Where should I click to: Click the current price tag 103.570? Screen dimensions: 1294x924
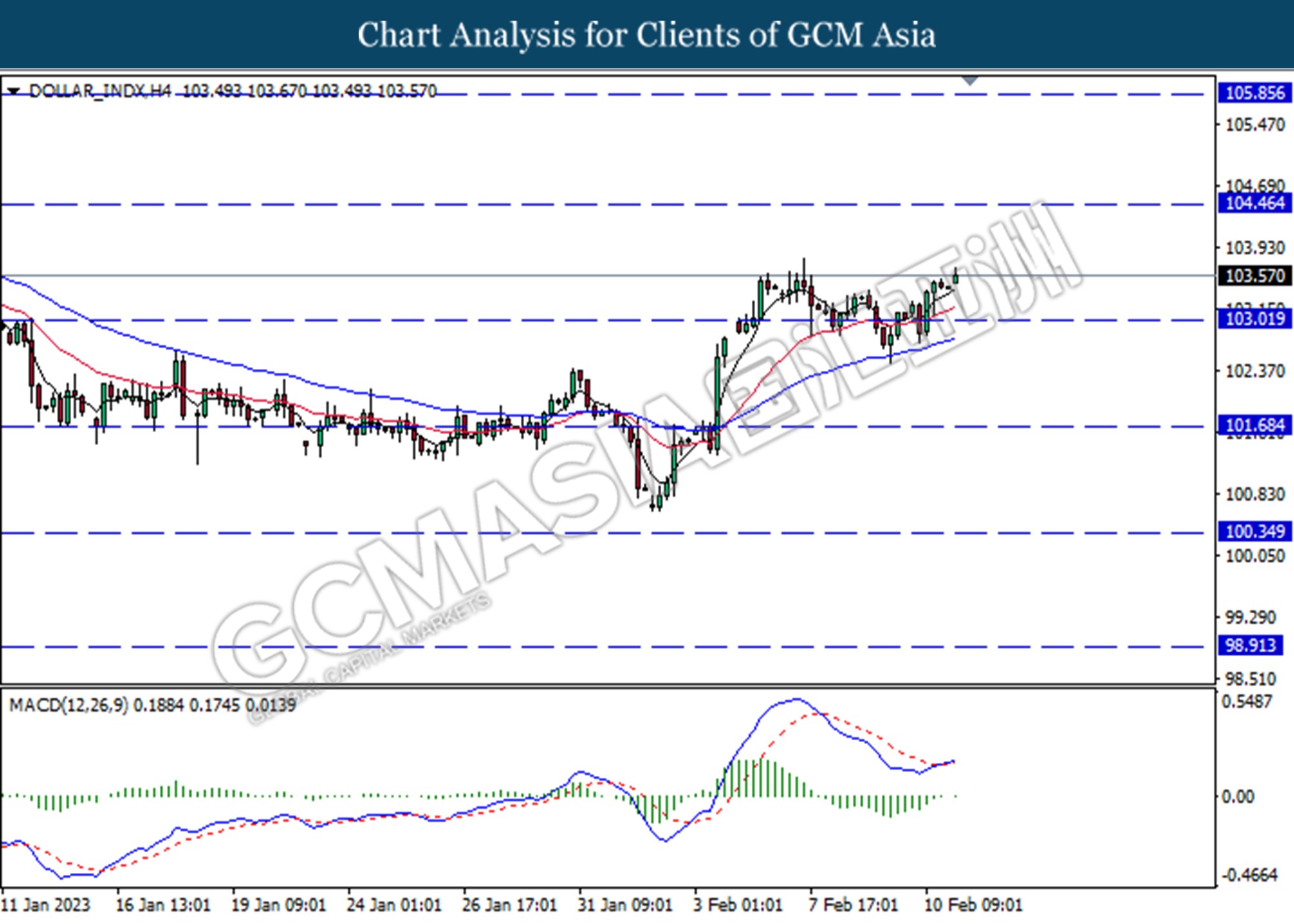(1255, 276)
